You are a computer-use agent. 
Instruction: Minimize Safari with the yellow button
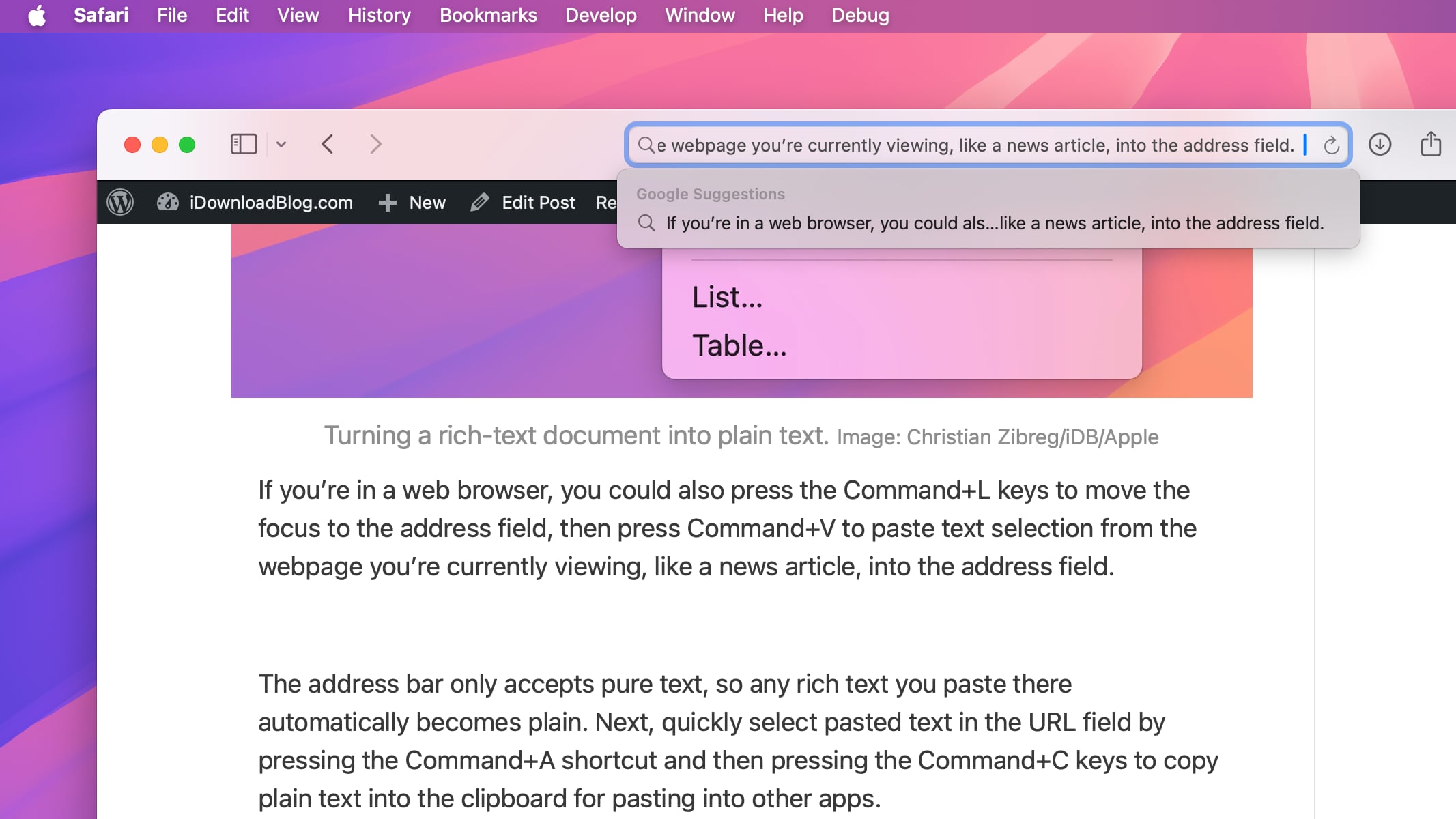(160, 145)
